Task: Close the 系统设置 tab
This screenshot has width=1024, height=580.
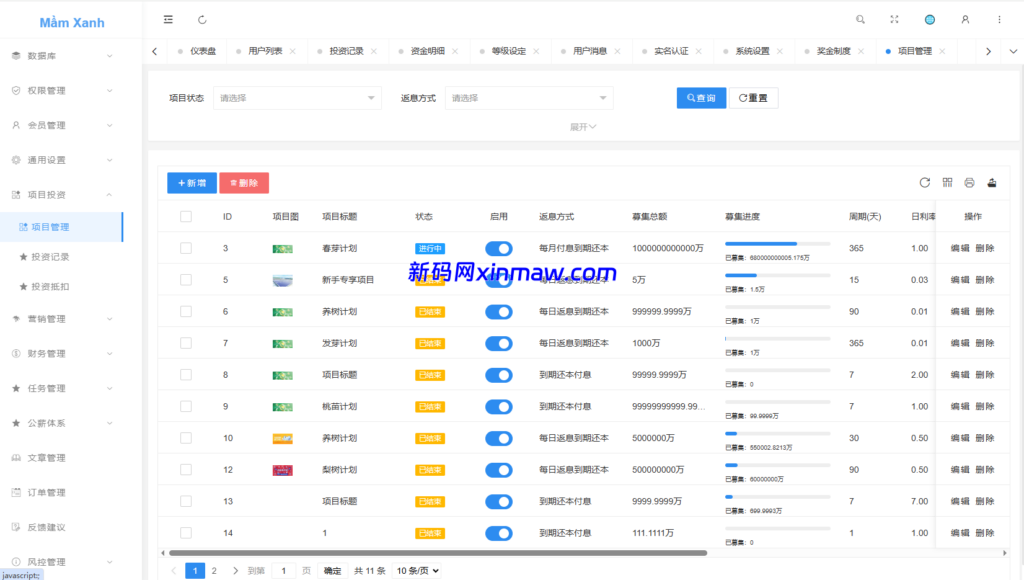Action: click(780, 51)
